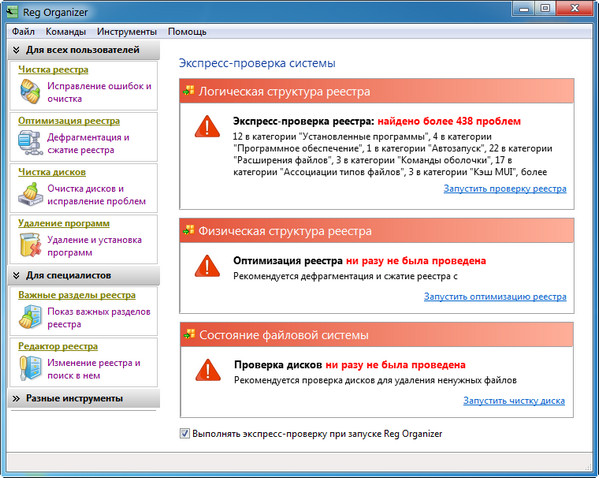Open the Файл menu
Screen dimensions: 599x478
[23, 31]
